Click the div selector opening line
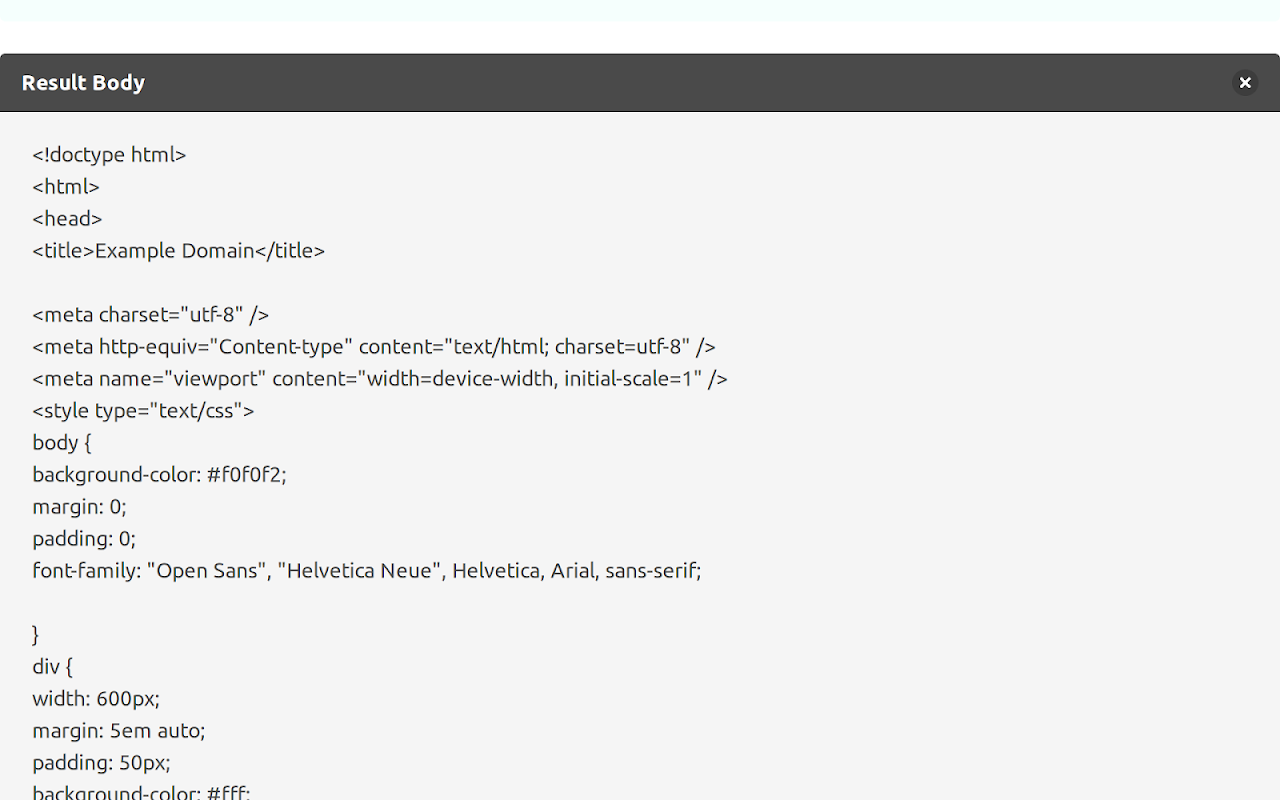The width and height of the screenshot is (1280, 800). 53,666
